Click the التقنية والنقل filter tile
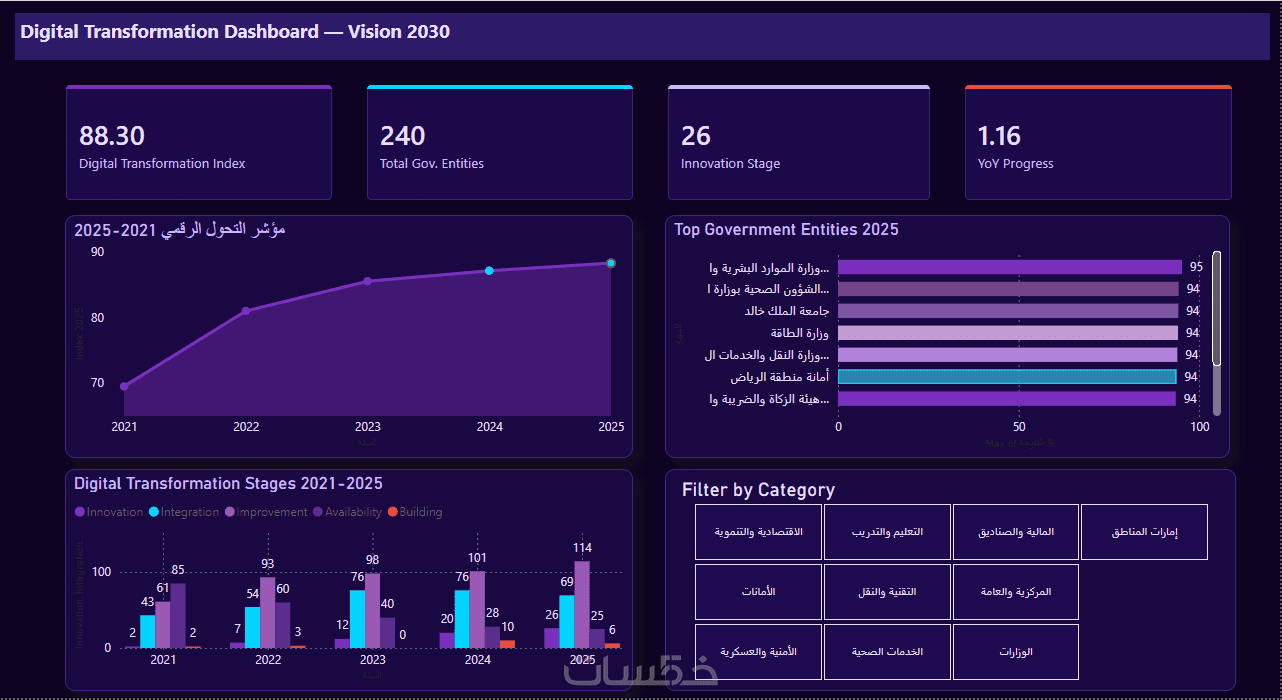Screen dimensions: 1282x700 (887, 592)
